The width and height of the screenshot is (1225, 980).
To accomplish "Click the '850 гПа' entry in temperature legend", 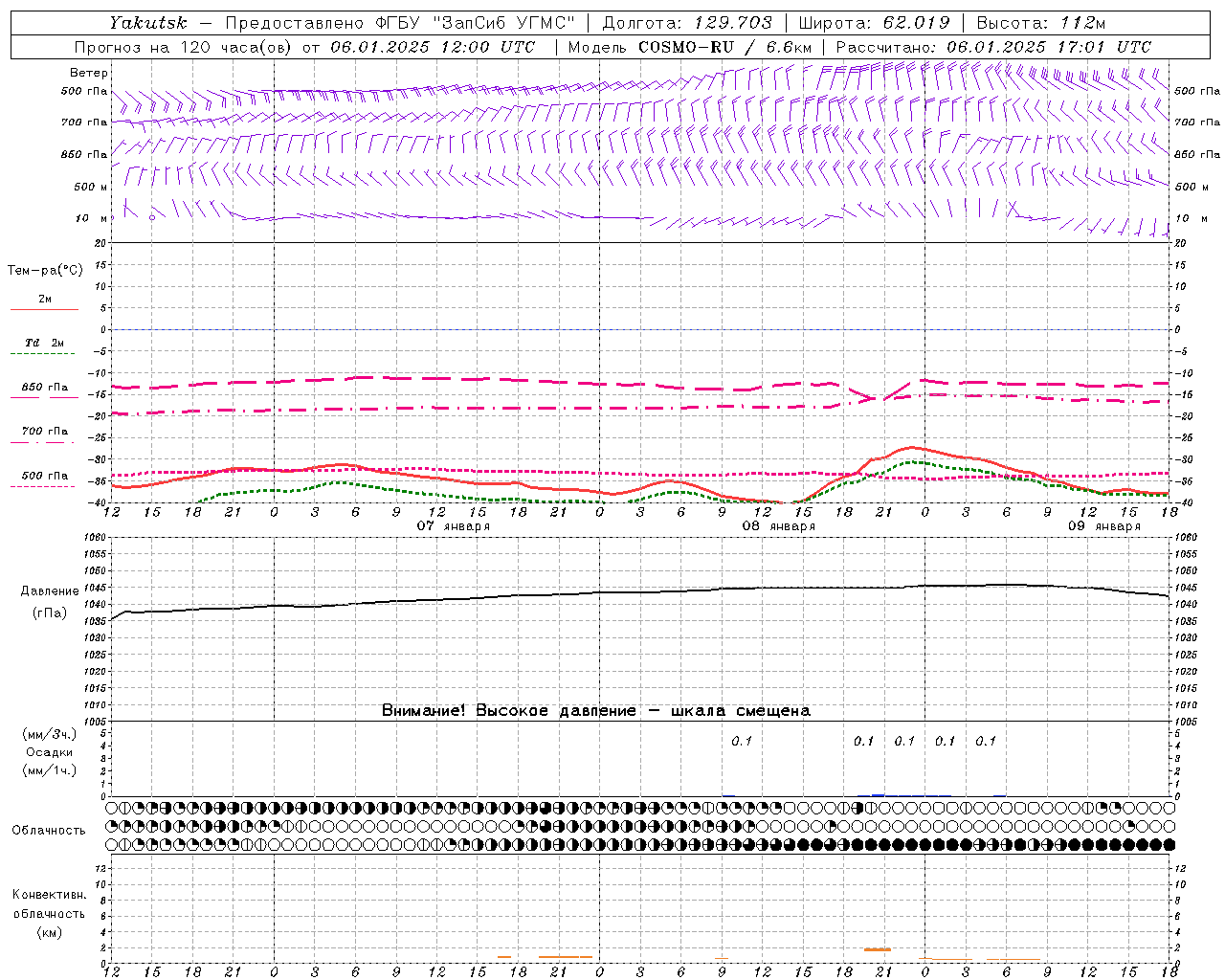I will (x=45, y=388).
